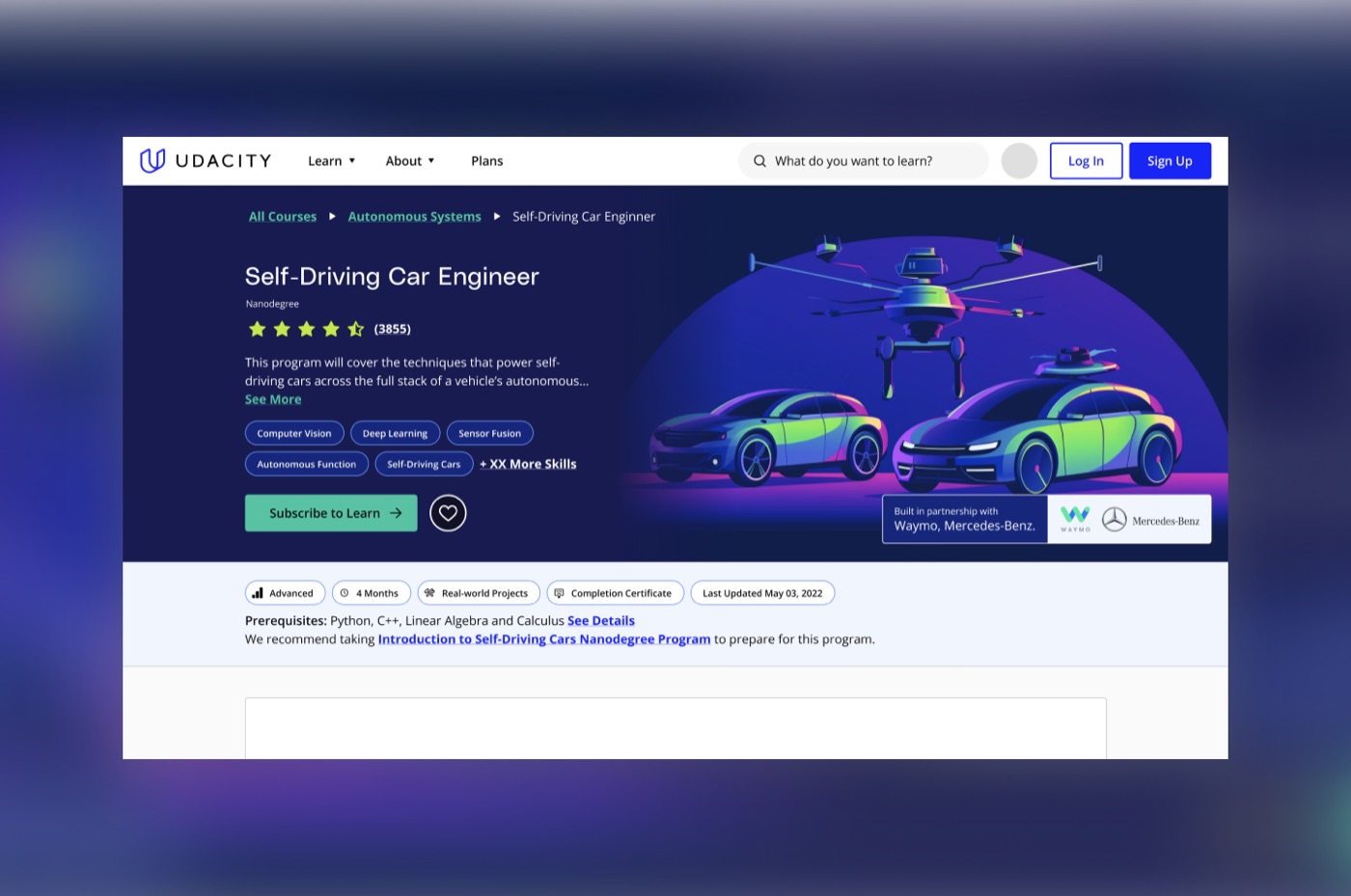
Task: Click the arrow between All Courses and Autonomous Systems
Action: [332, 216]
